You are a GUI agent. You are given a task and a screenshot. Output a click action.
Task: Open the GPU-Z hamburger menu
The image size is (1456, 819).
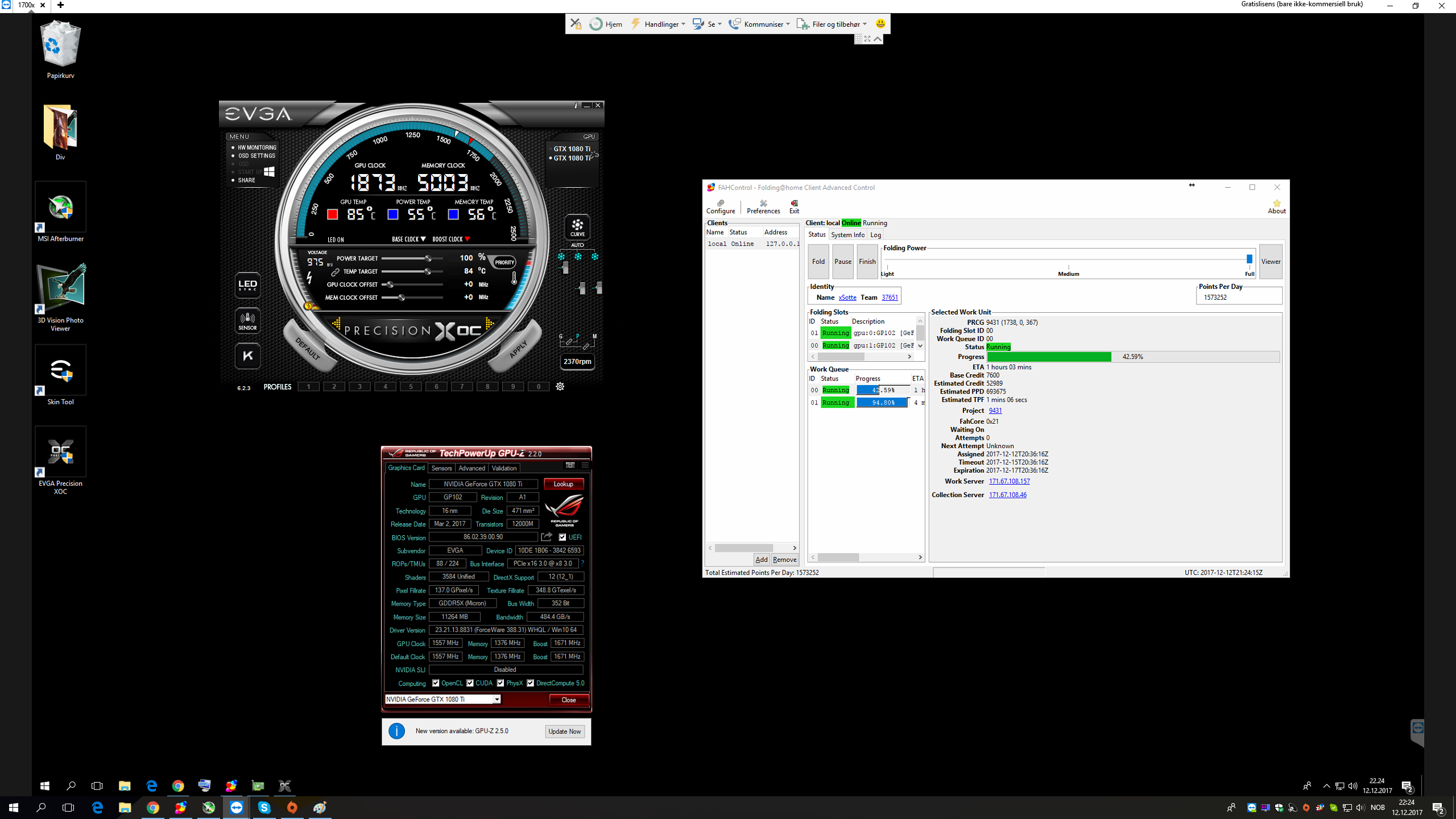[585, 465]
